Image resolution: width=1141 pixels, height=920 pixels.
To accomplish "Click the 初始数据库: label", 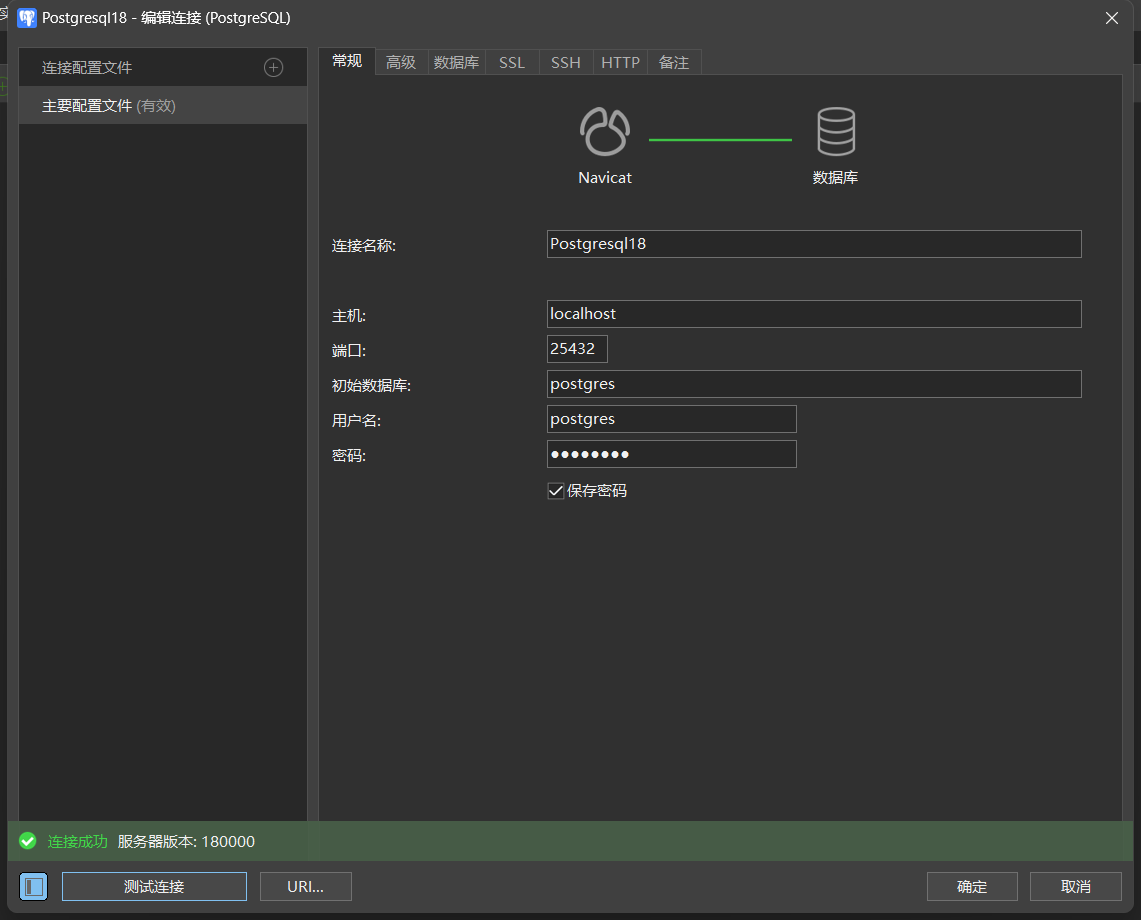I will [x=371, y=385].
